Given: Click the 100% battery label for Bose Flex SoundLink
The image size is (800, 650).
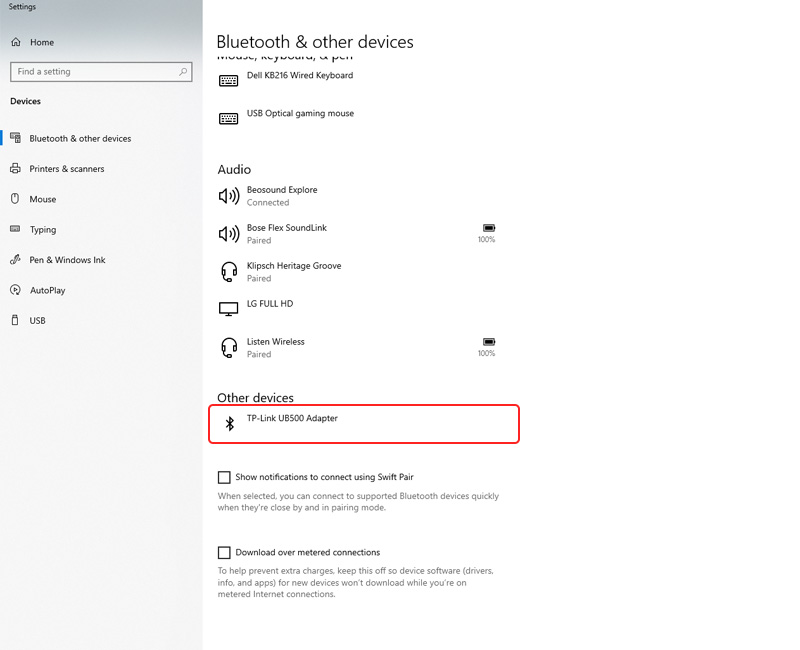Looking at the screenshot, I should point(486,239).
